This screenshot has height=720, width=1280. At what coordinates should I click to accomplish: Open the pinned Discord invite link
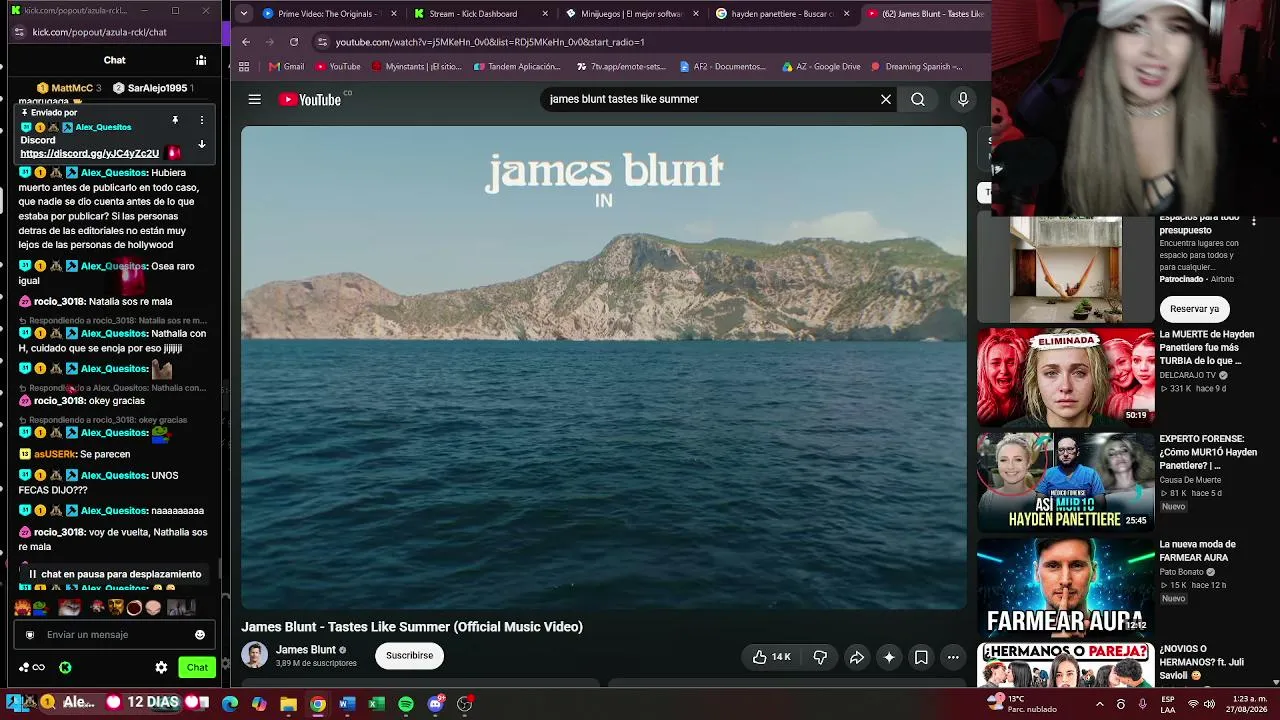pyautogui.click(x=89, y=153)
